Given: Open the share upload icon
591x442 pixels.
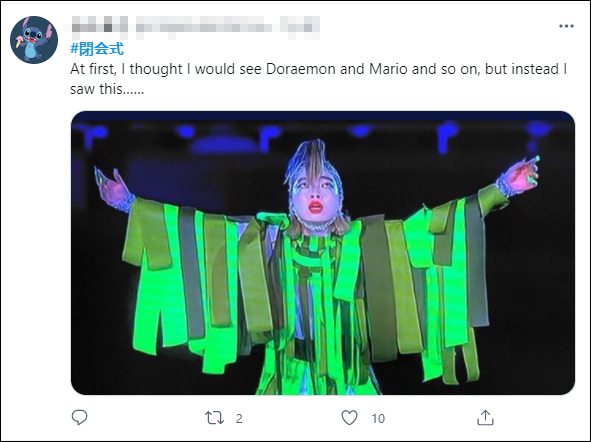Looking at the screenshot, I should click(x=485, y=418).
